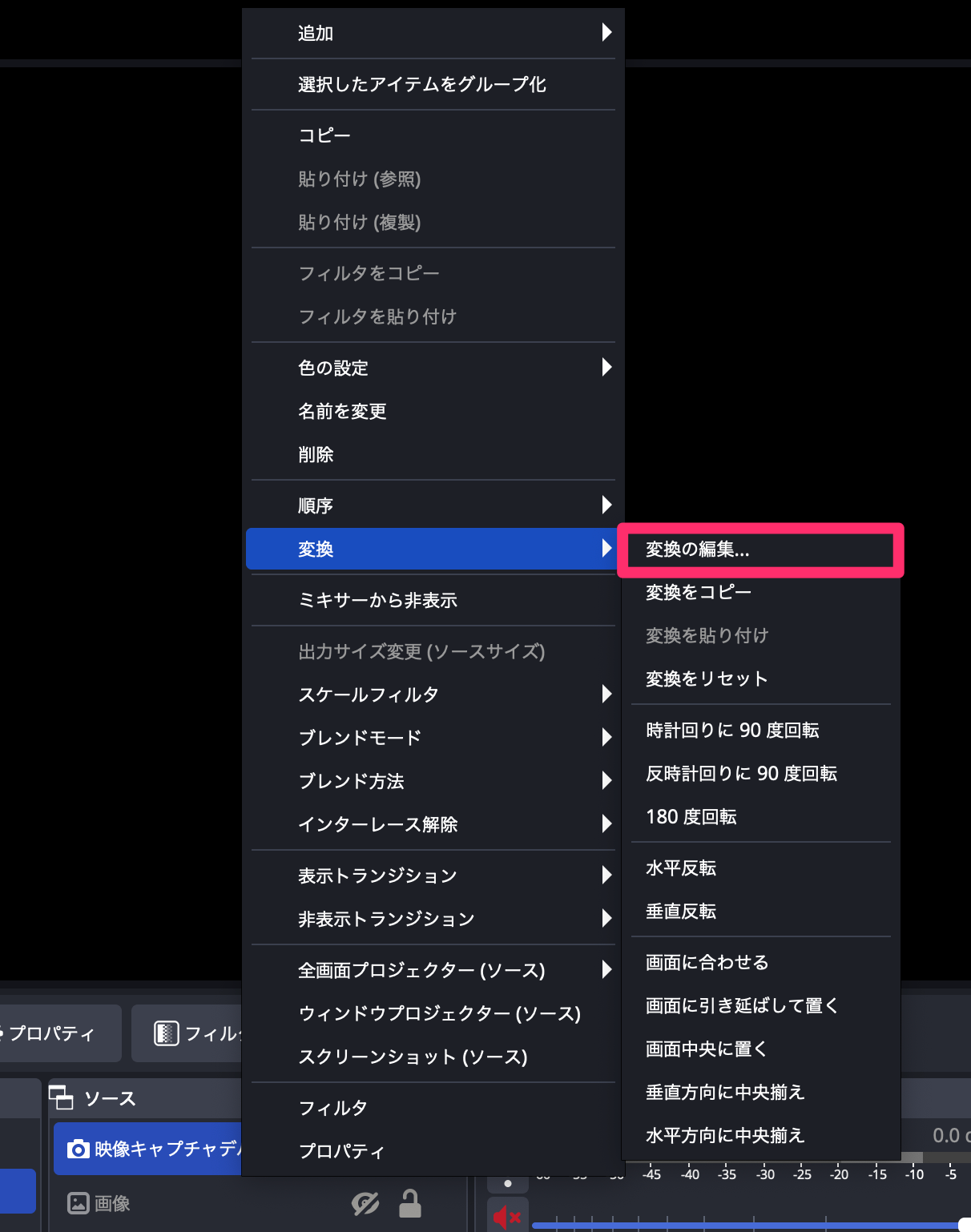971x1232 pixels.
Task: Expand スケールフィルタ submenu
Action: (x=433, y=695)
